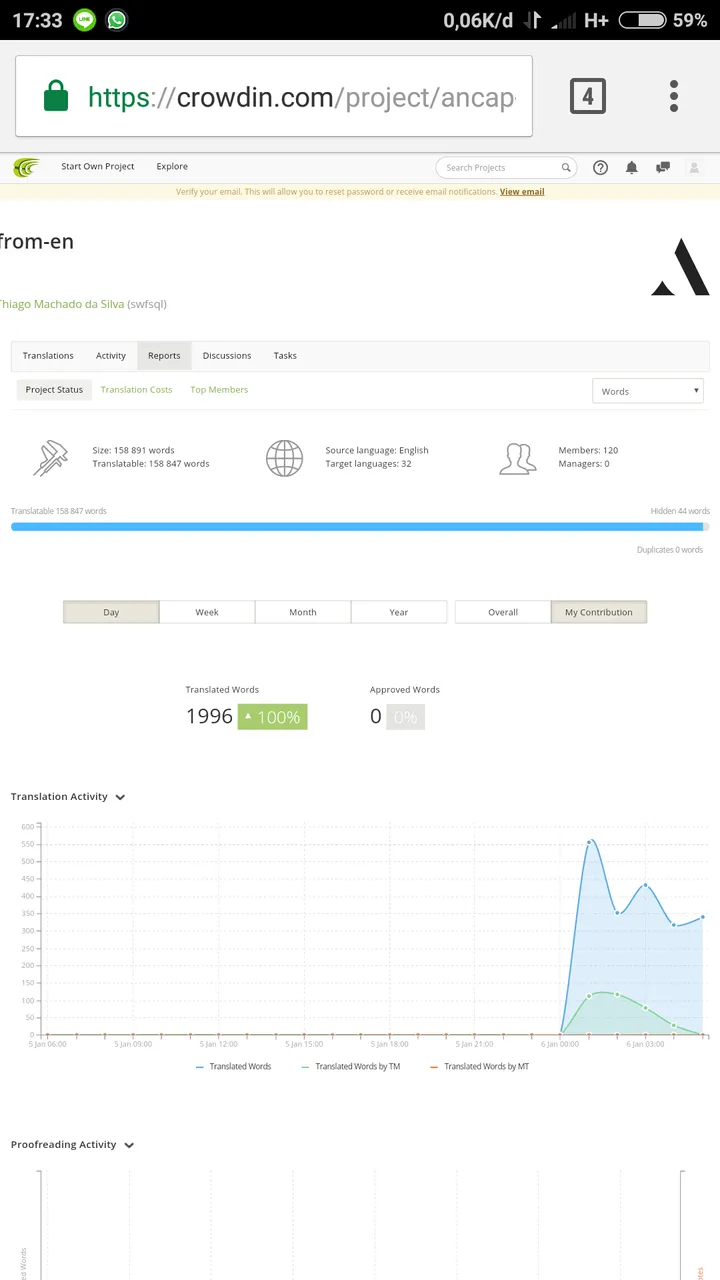
Task: Click 'Hidden 44 words' label
Action: pos(680,511)
